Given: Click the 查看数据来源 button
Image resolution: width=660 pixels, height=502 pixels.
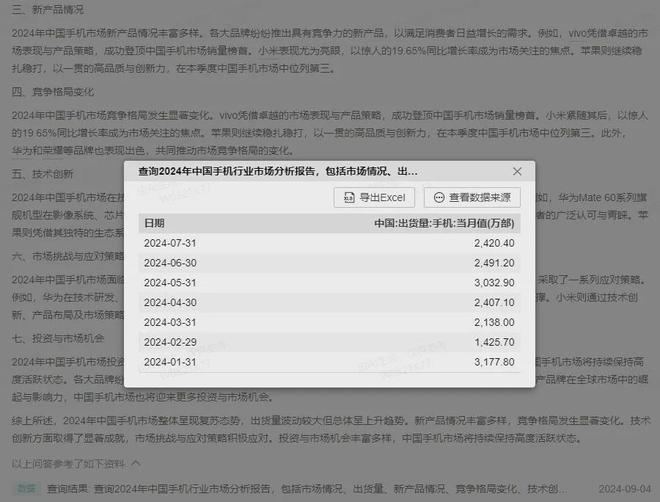Looking at the screenshot, I should point(472,197).
